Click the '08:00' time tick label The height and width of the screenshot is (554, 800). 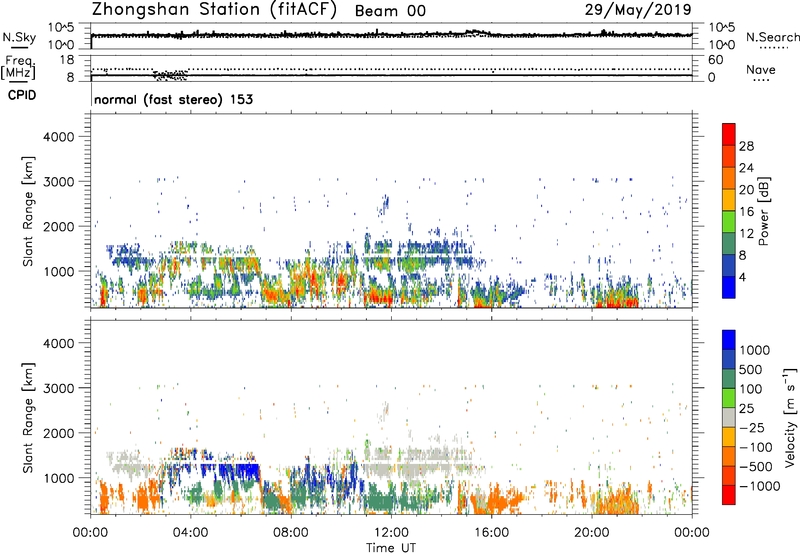click(291, 533)
